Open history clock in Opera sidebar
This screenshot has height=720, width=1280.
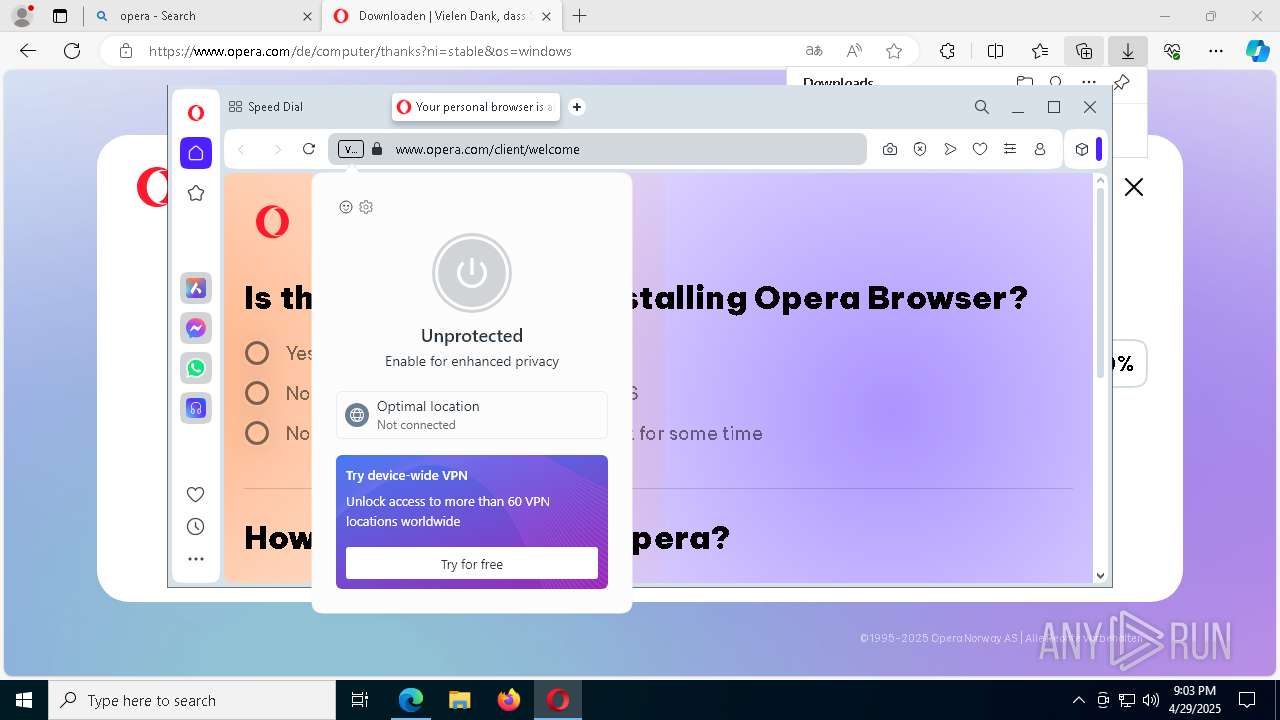(x=196, y=527)
